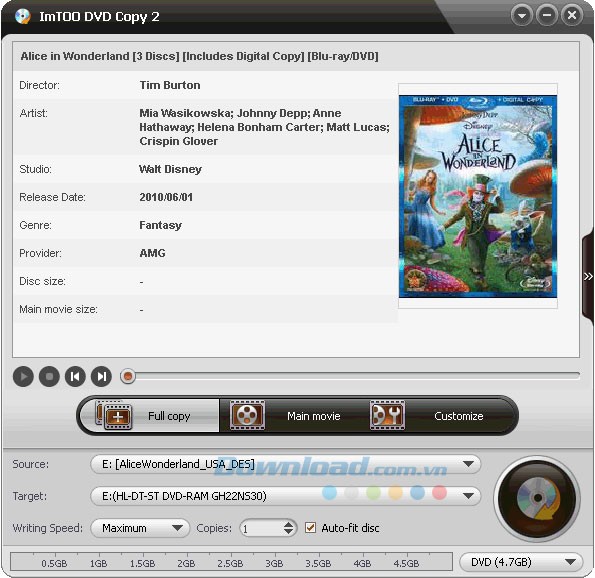Screen dimensions: 595x578
Task: Open the title bar menu arrow button
Action: tap(522, 16)
